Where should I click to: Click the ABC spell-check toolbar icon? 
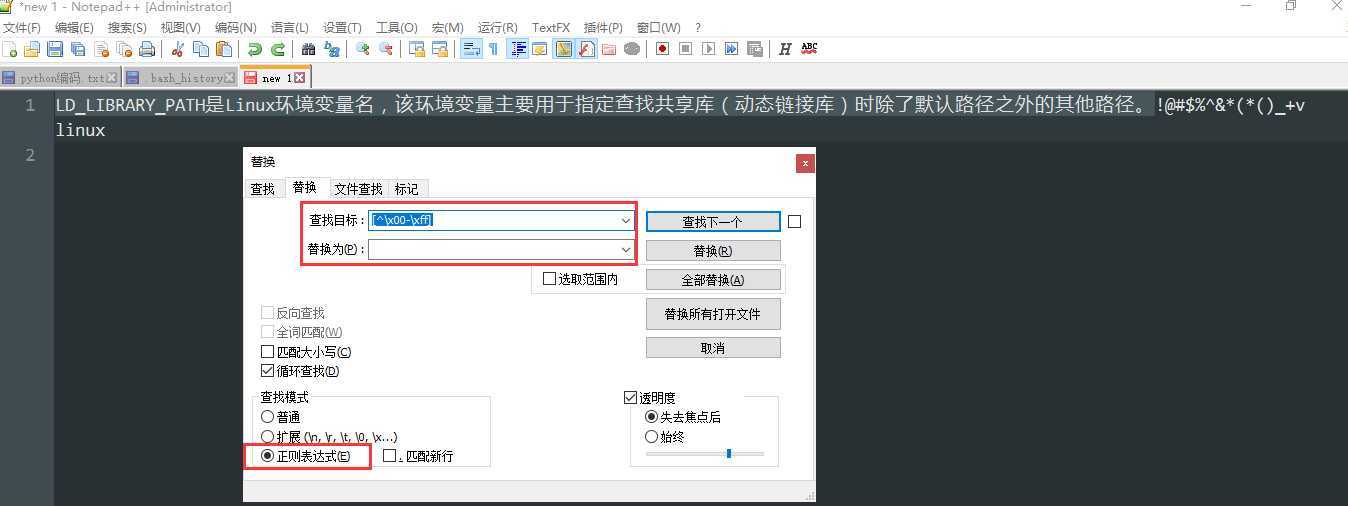(809, 48)
